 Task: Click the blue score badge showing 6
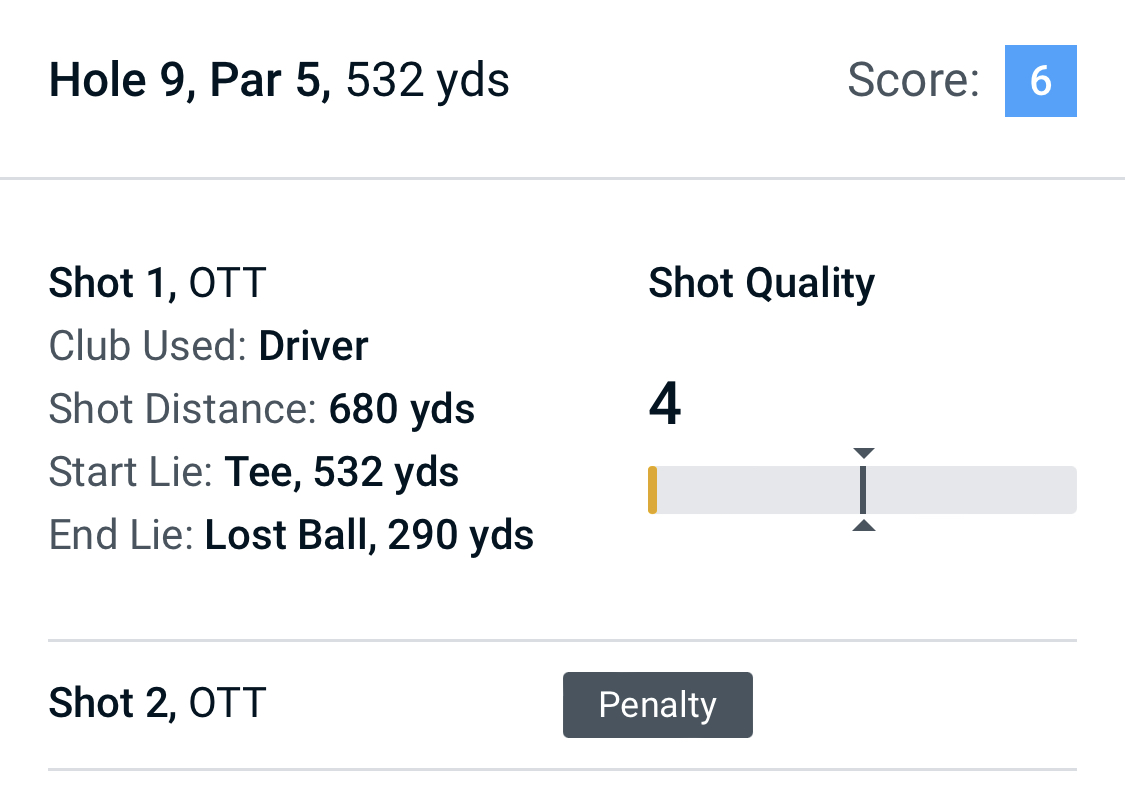(x=1040, y=81)
